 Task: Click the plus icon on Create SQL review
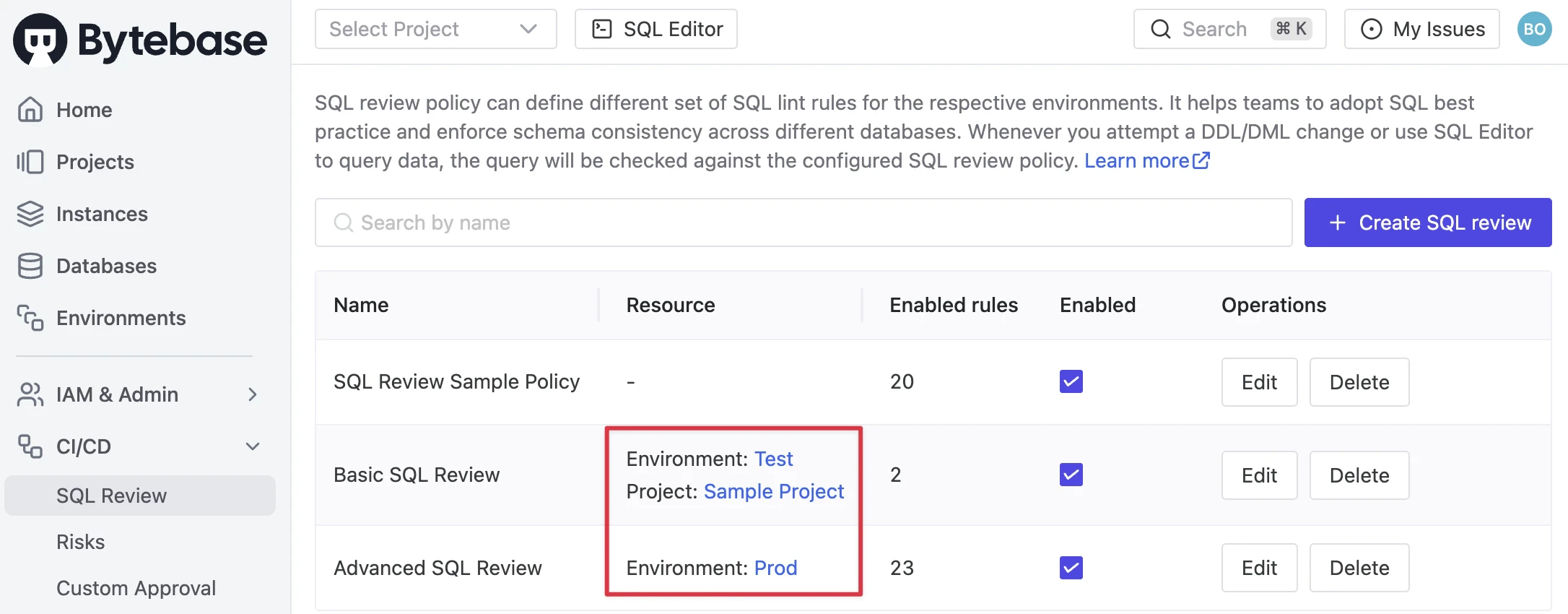(1338, 222)
